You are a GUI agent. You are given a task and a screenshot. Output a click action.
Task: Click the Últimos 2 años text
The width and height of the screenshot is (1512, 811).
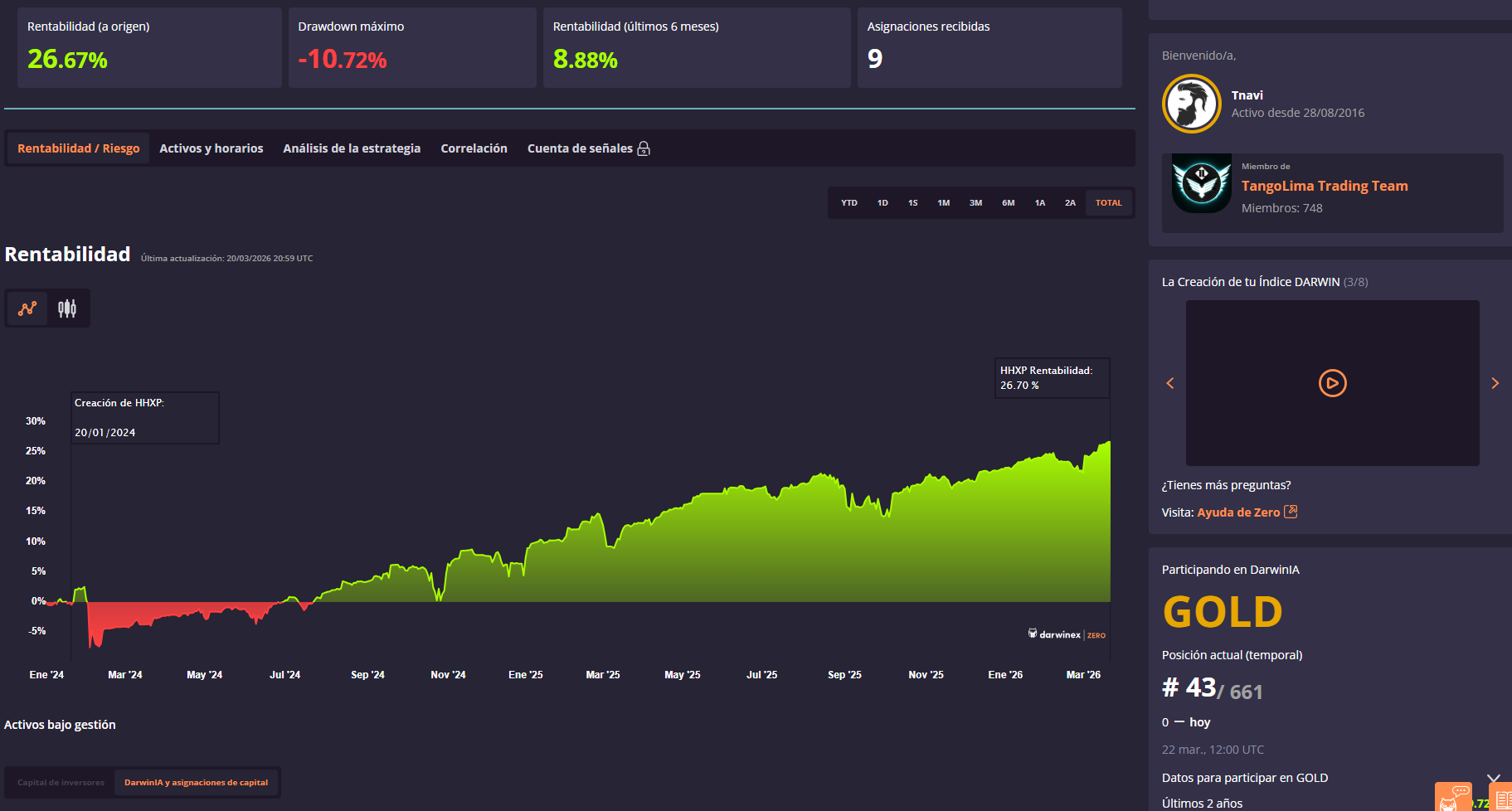coord(1202,804)
